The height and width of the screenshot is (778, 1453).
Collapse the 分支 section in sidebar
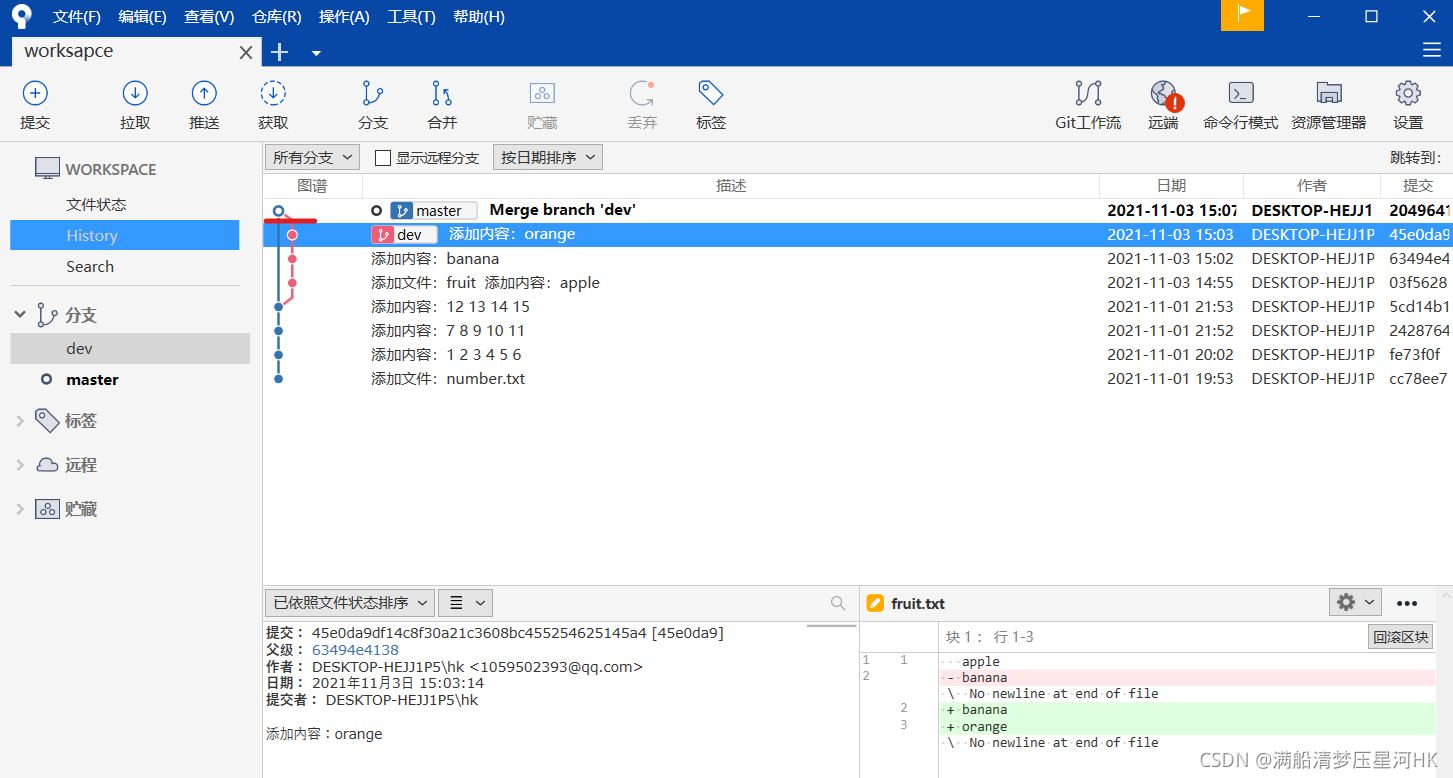[x=19, y=315]
